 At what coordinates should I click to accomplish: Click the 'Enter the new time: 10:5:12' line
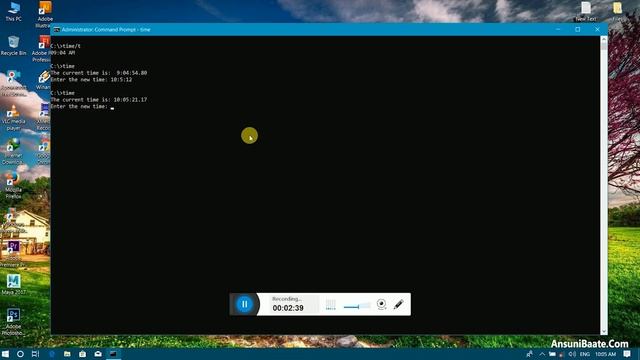tap(91, 80)
